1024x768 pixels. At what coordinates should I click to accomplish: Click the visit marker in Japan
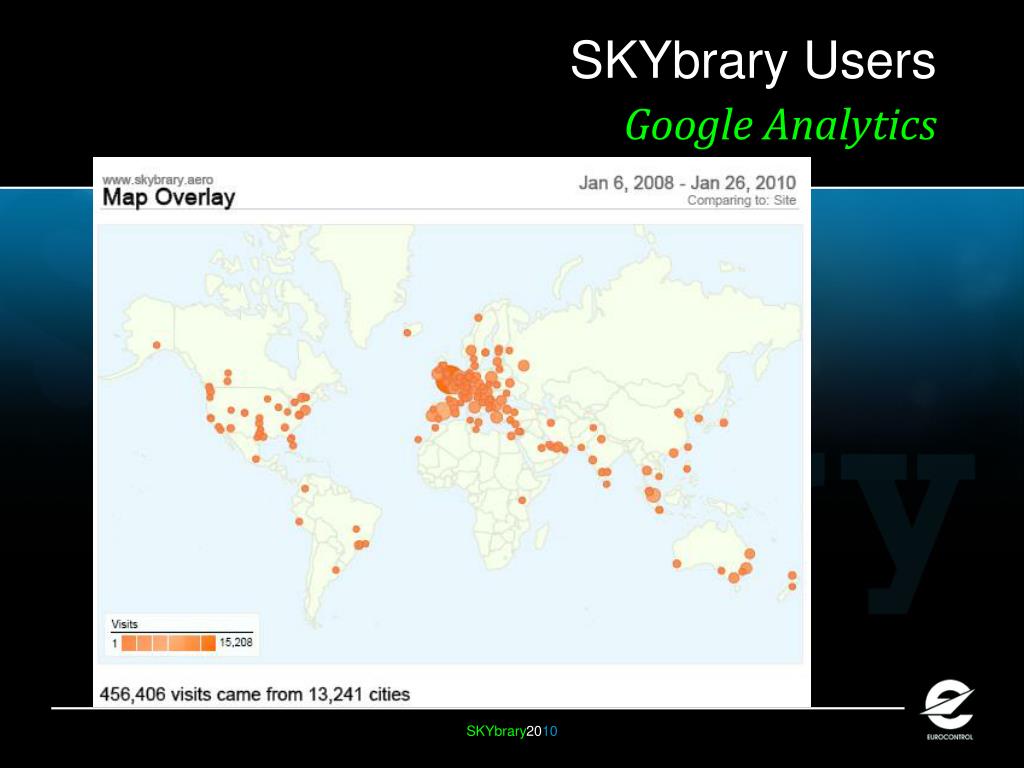pyautogui.click(x=724, y=423)
